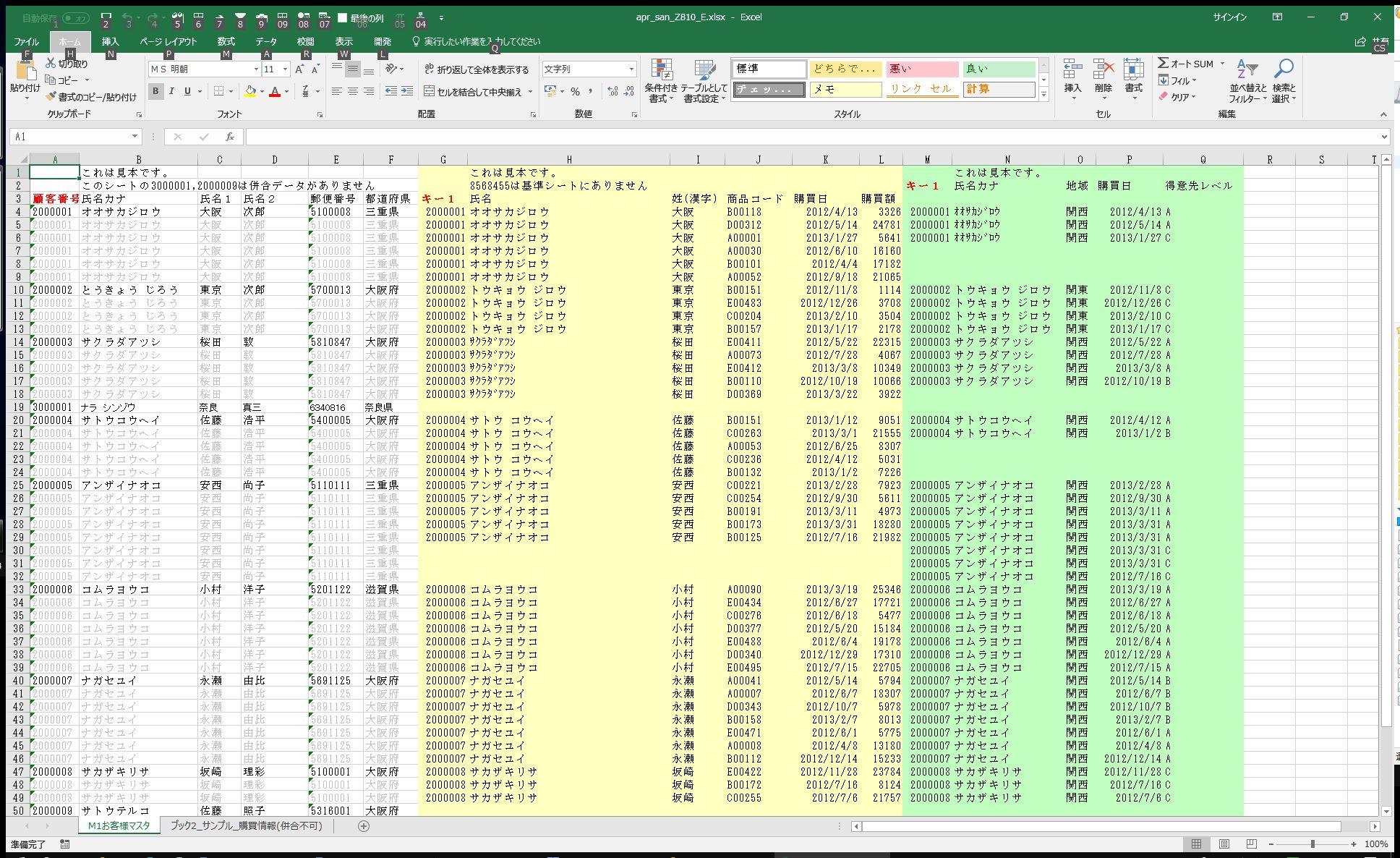Toggle wrap text (折り返して全体を表示する)
Screen dimensions: 1400x858
(x=477, y=69)
